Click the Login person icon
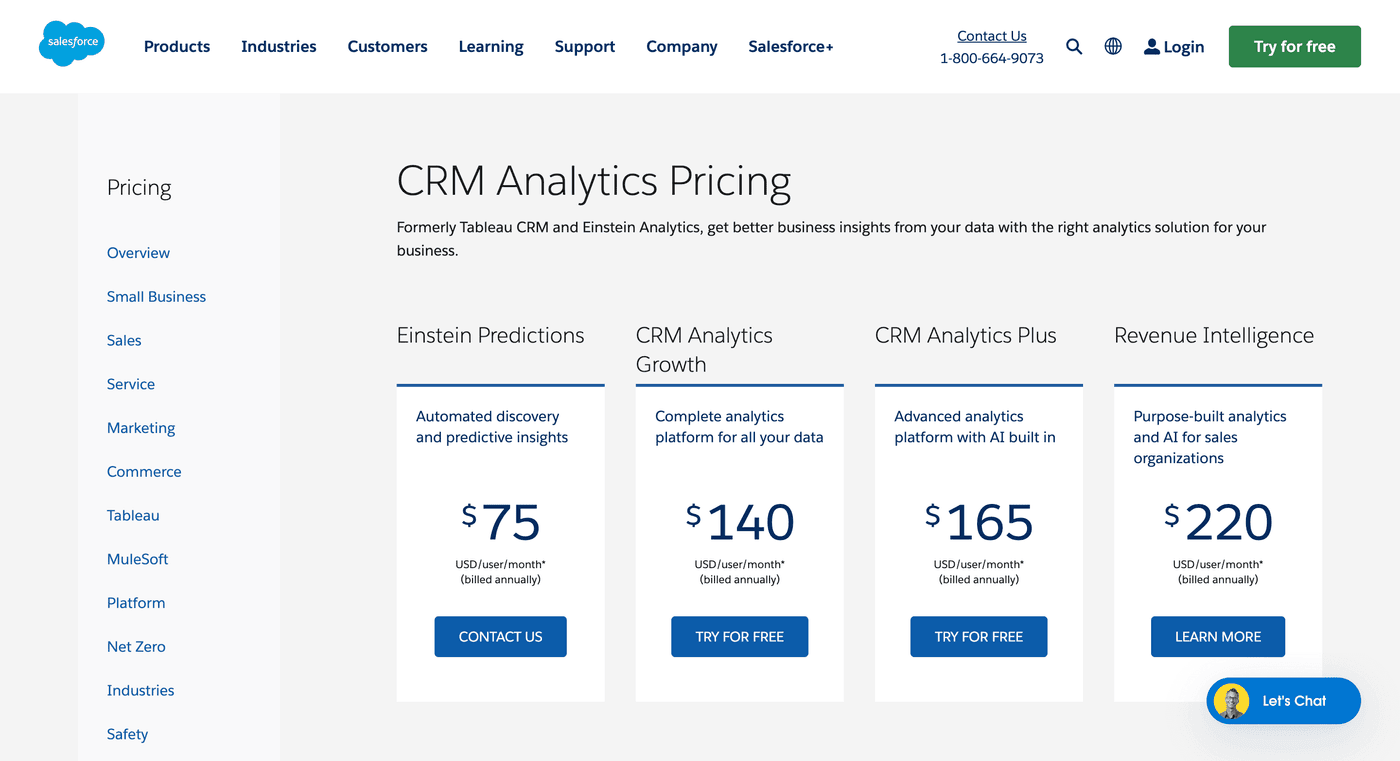 tap(1152, 46)
